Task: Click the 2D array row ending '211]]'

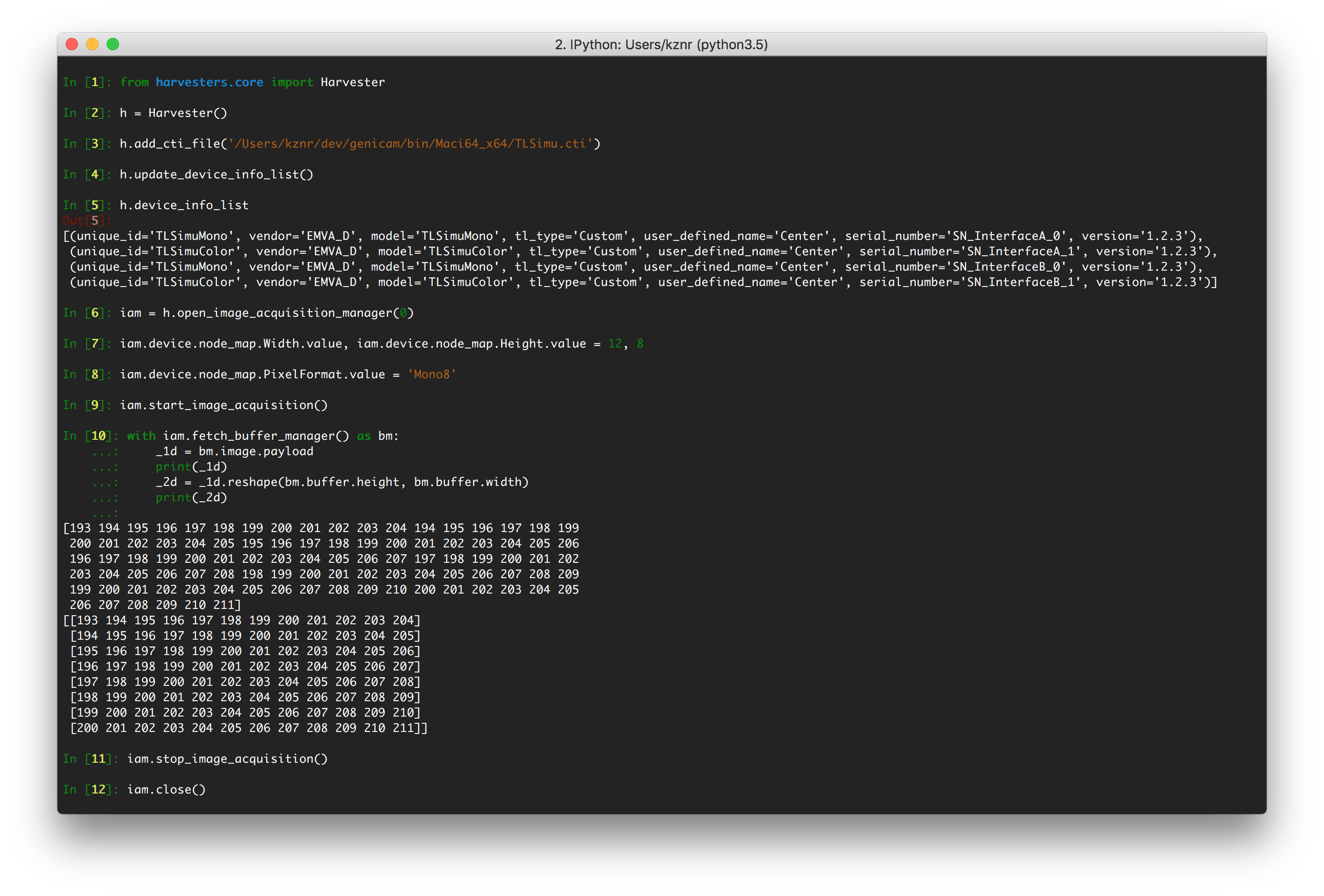Action: 248,728
